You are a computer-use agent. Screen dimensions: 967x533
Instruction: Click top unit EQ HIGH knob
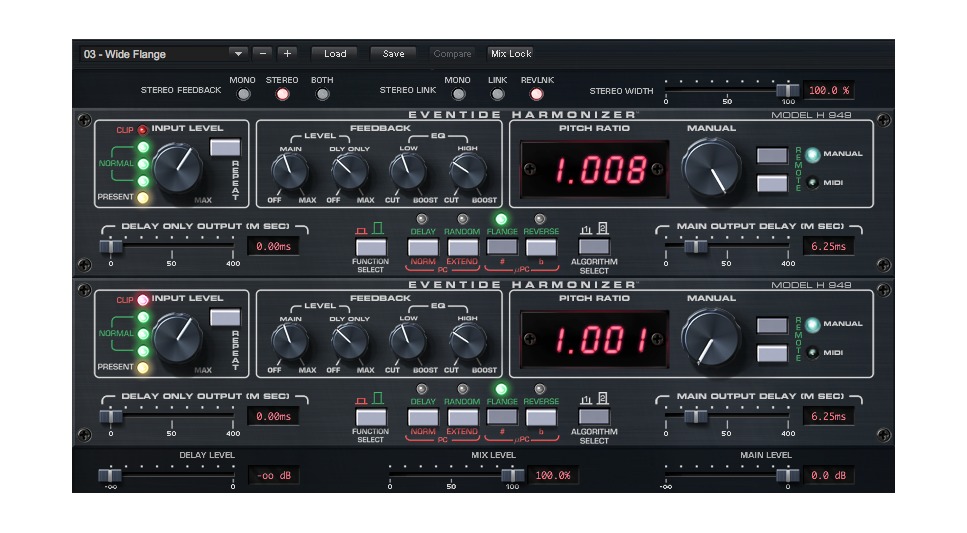[x=467, y=171]
